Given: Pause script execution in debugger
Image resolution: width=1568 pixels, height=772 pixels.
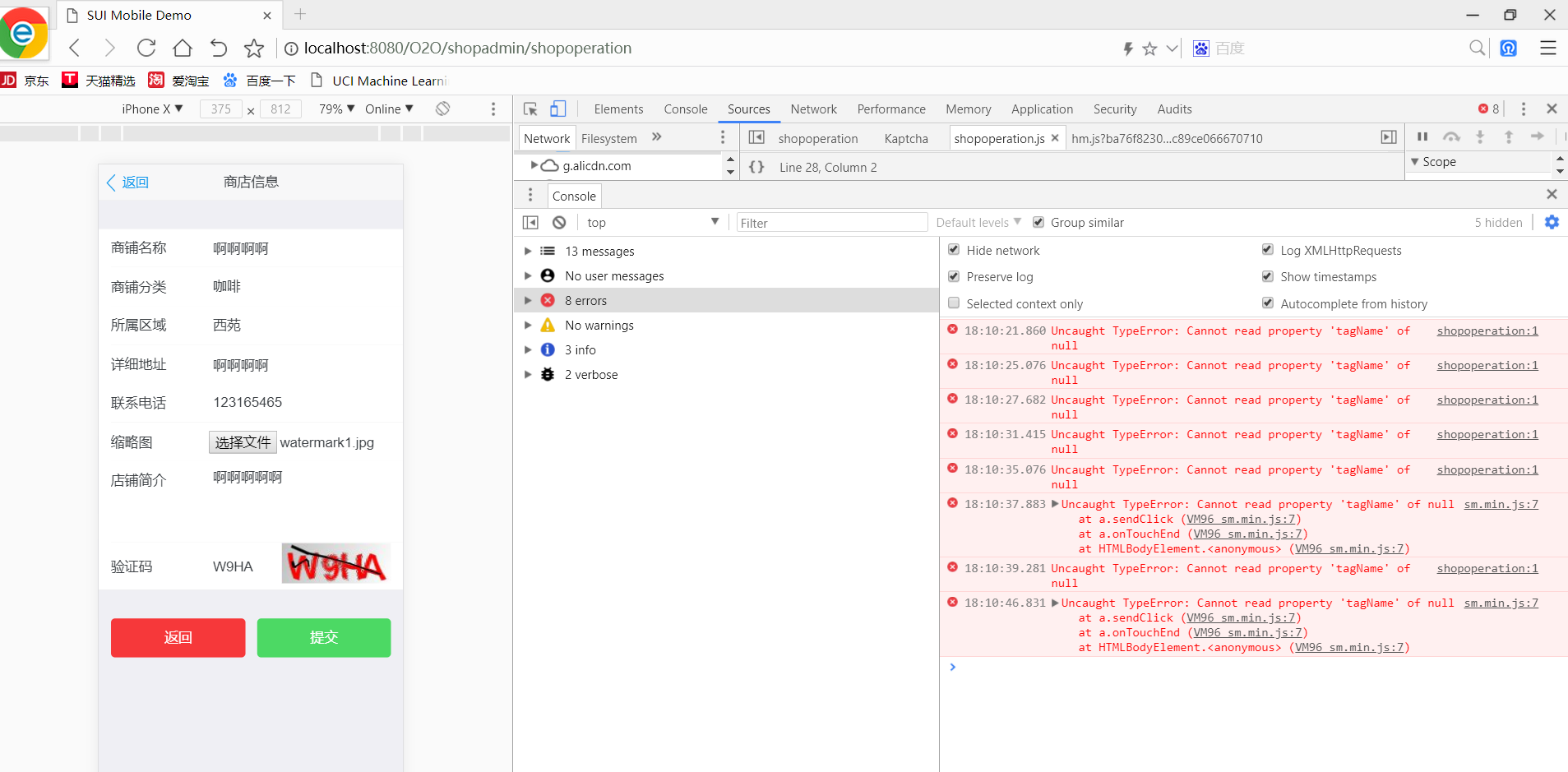Looking at the screenshot, I should point(1422,137).
